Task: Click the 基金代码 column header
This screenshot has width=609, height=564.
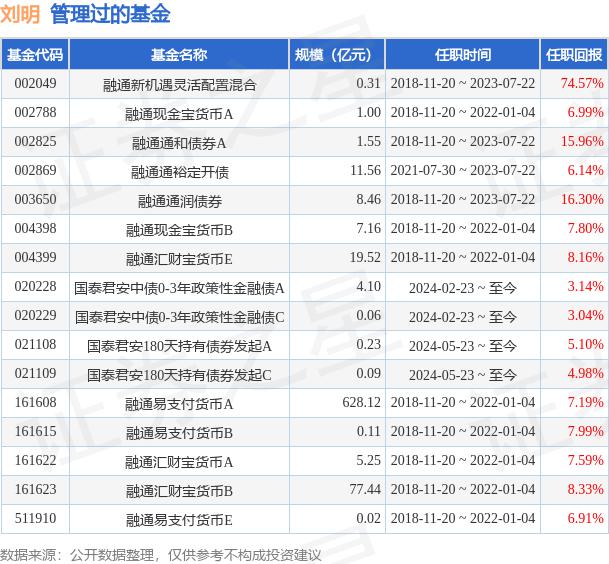Action: [35, 54]
